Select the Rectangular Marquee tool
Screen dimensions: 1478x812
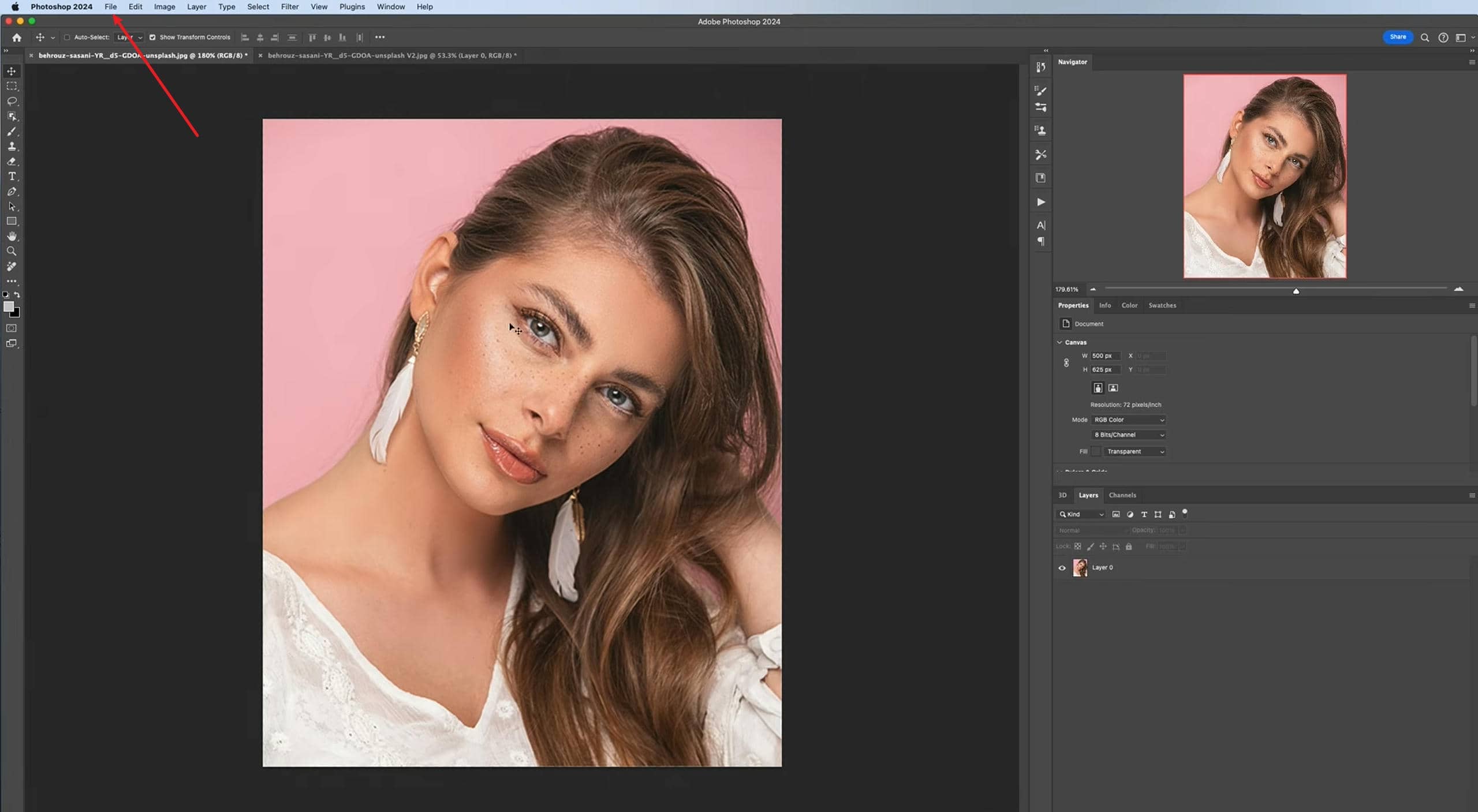pos(12,86)
